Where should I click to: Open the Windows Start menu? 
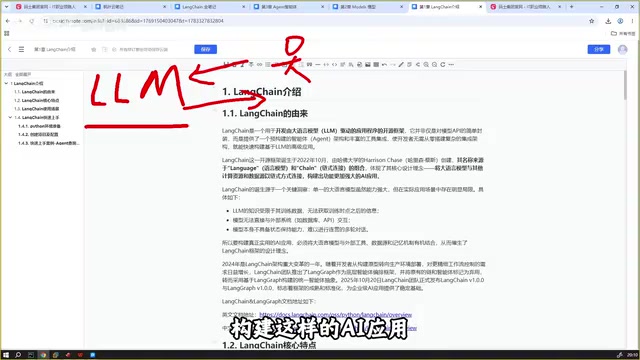click(6, 355)
